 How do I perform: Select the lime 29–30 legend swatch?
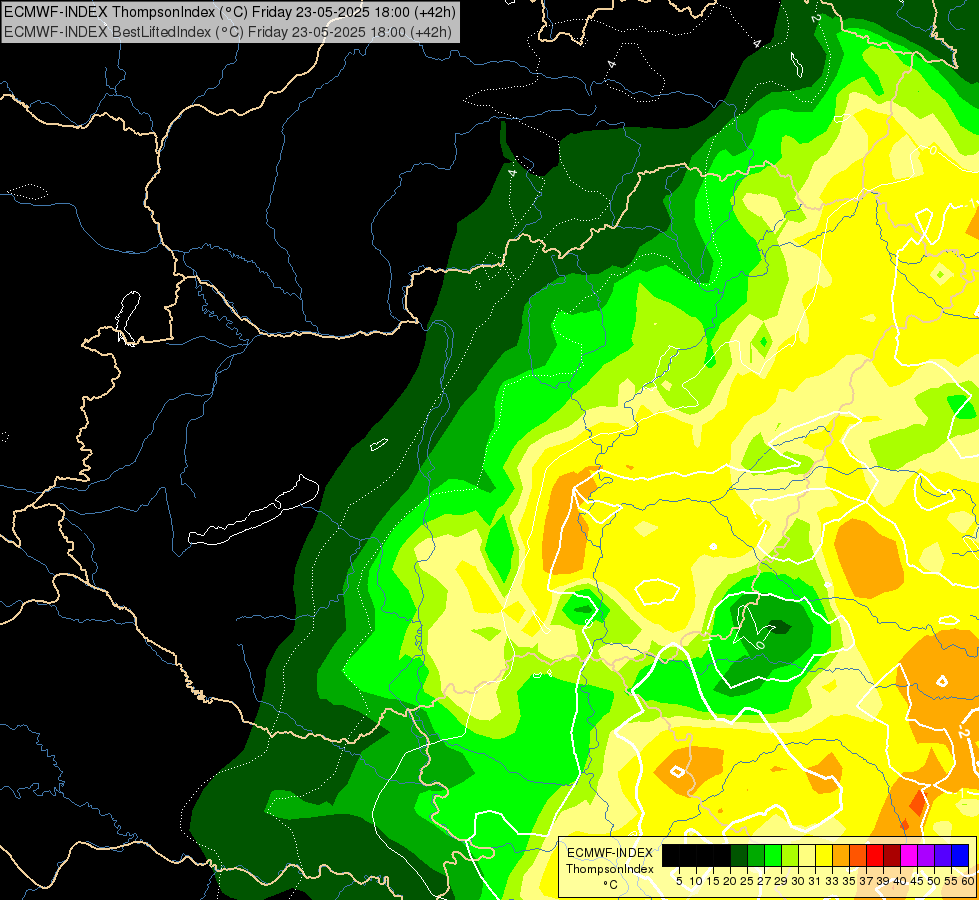[x=790, y=855]
